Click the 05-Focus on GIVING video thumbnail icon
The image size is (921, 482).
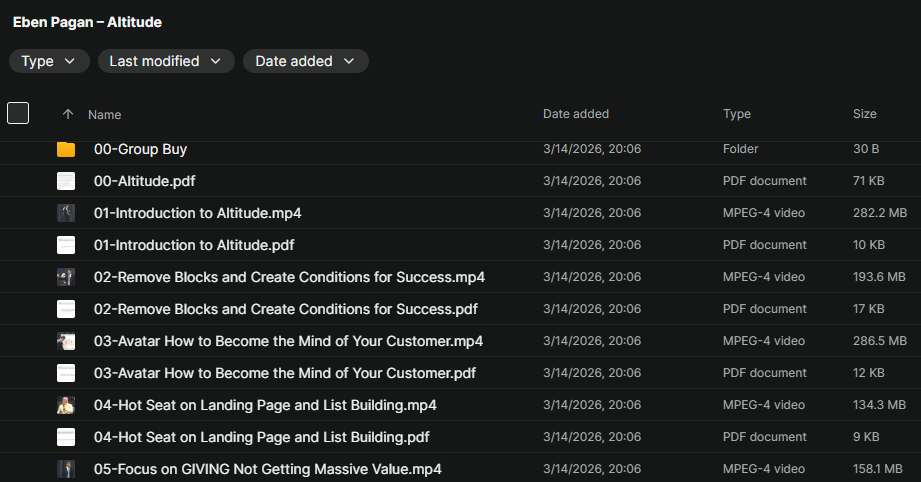[x=66, y=469]
